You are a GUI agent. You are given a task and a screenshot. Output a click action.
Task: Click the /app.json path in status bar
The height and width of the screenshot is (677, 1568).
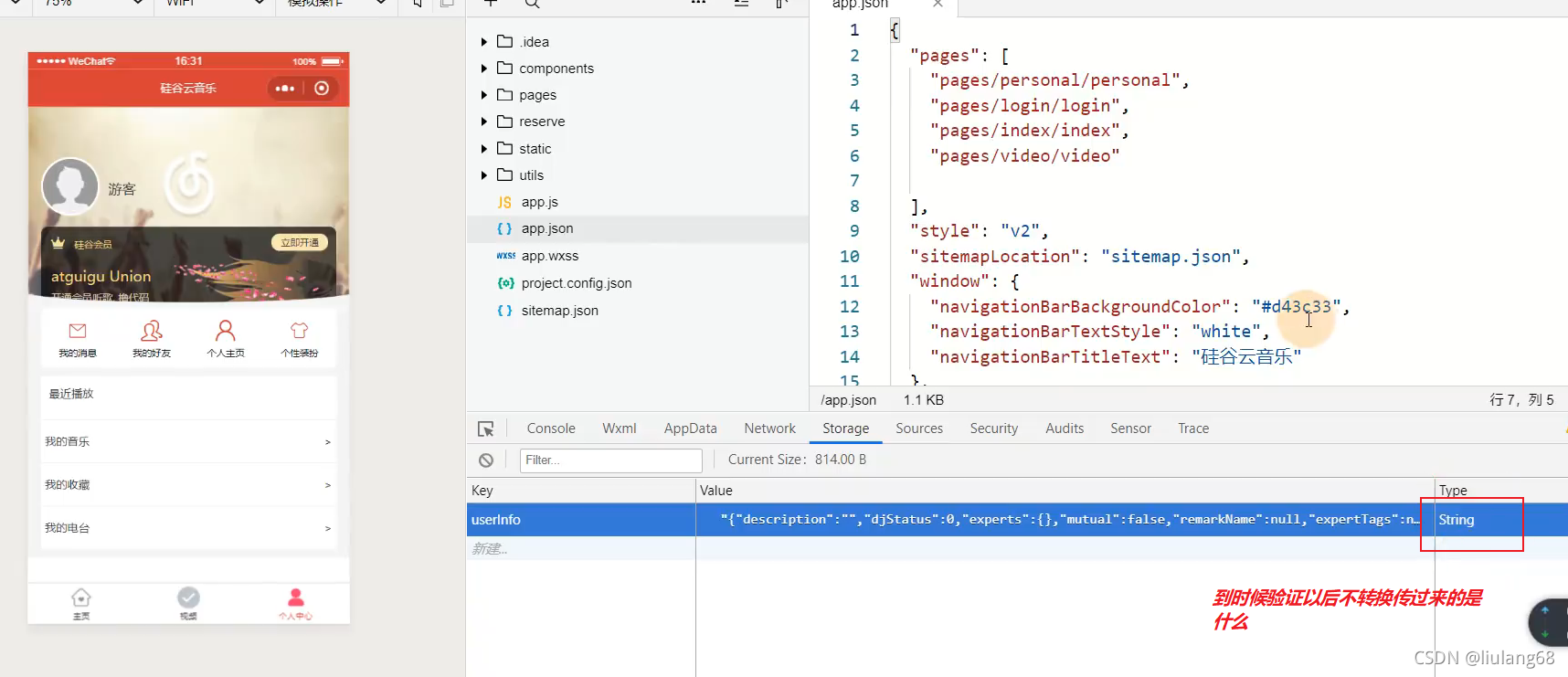(x=848, y=400)
